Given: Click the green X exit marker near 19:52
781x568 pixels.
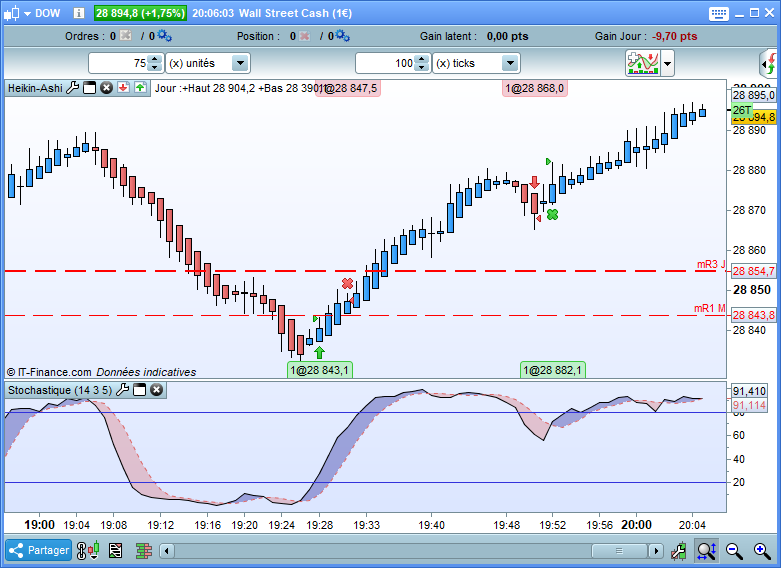Looking at the screenshot, I should 552,215.
